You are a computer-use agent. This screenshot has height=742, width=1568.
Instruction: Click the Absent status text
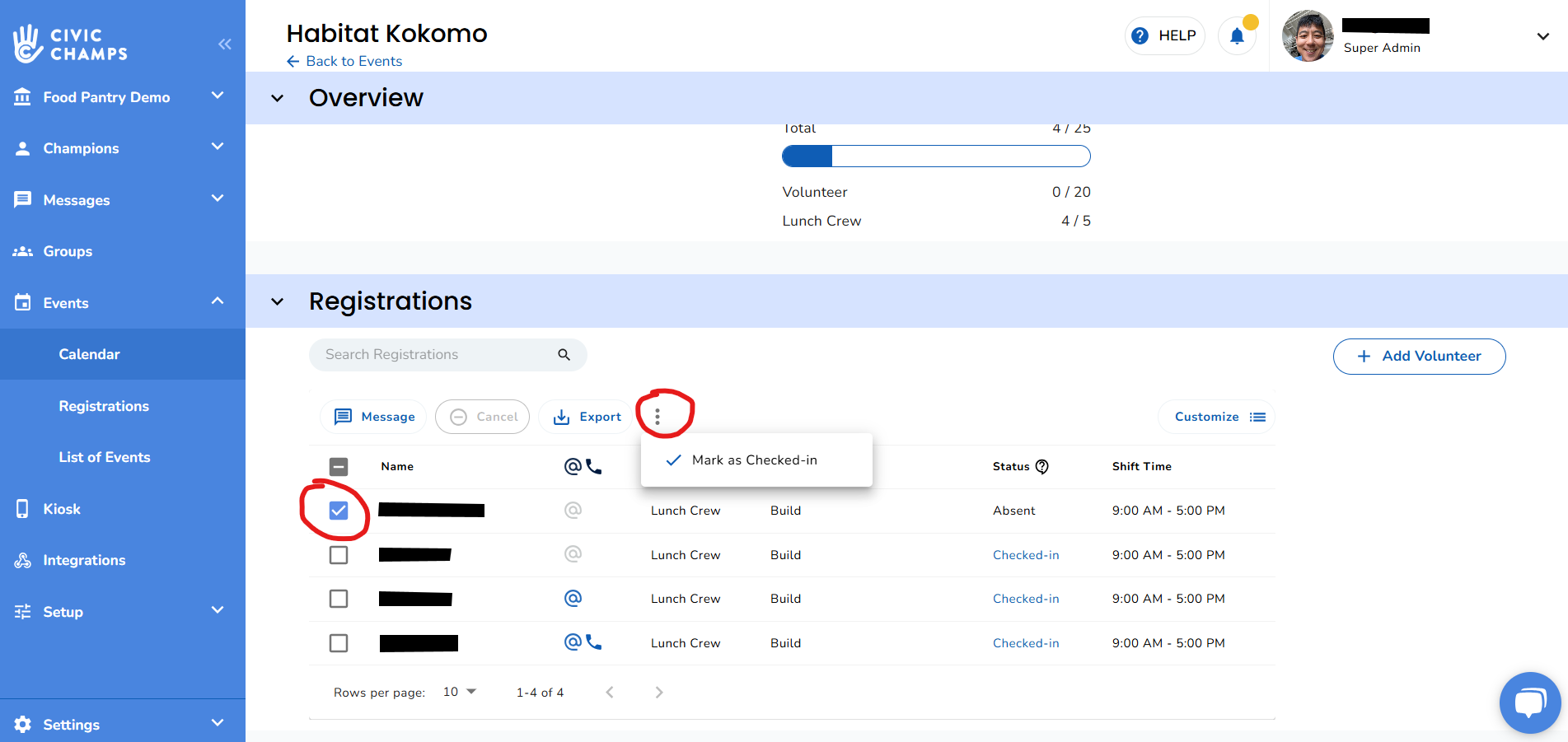1013,511
